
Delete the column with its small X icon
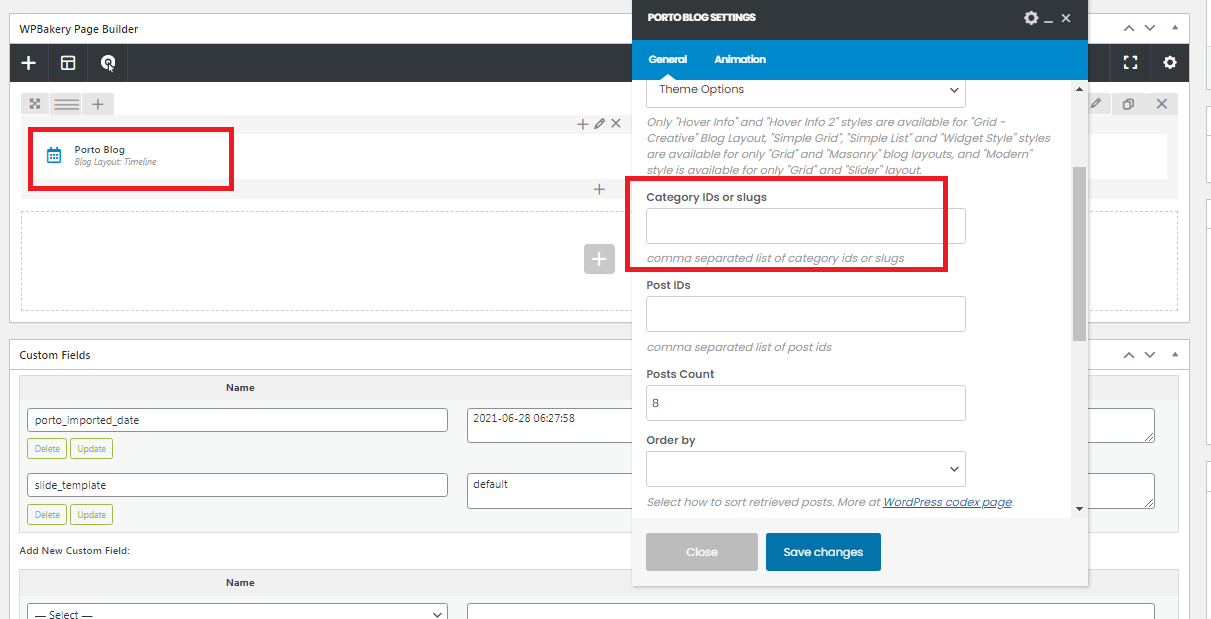click(616, 124)
